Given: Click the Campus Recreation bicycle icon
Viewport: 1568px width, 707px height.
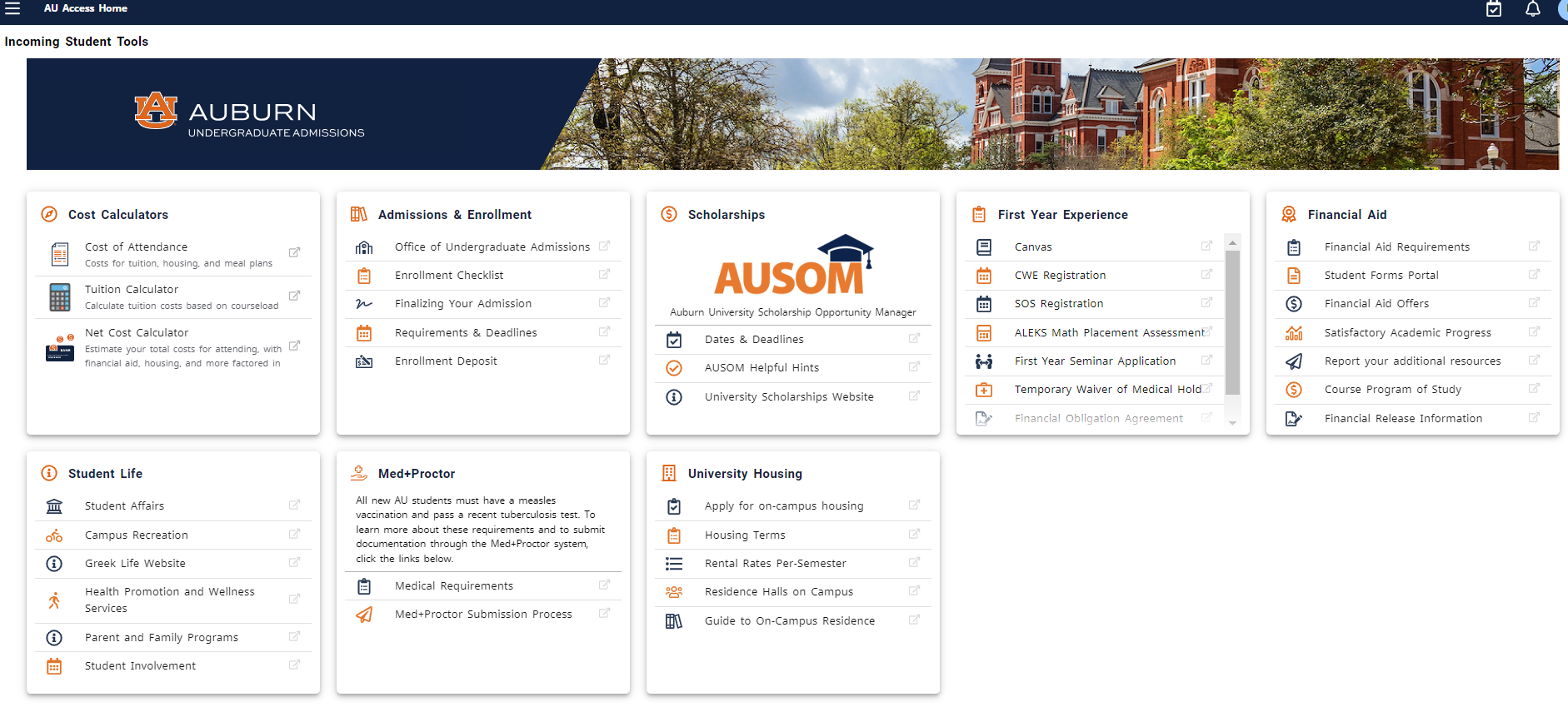Looking at the screenshot, I should (54, 535).
